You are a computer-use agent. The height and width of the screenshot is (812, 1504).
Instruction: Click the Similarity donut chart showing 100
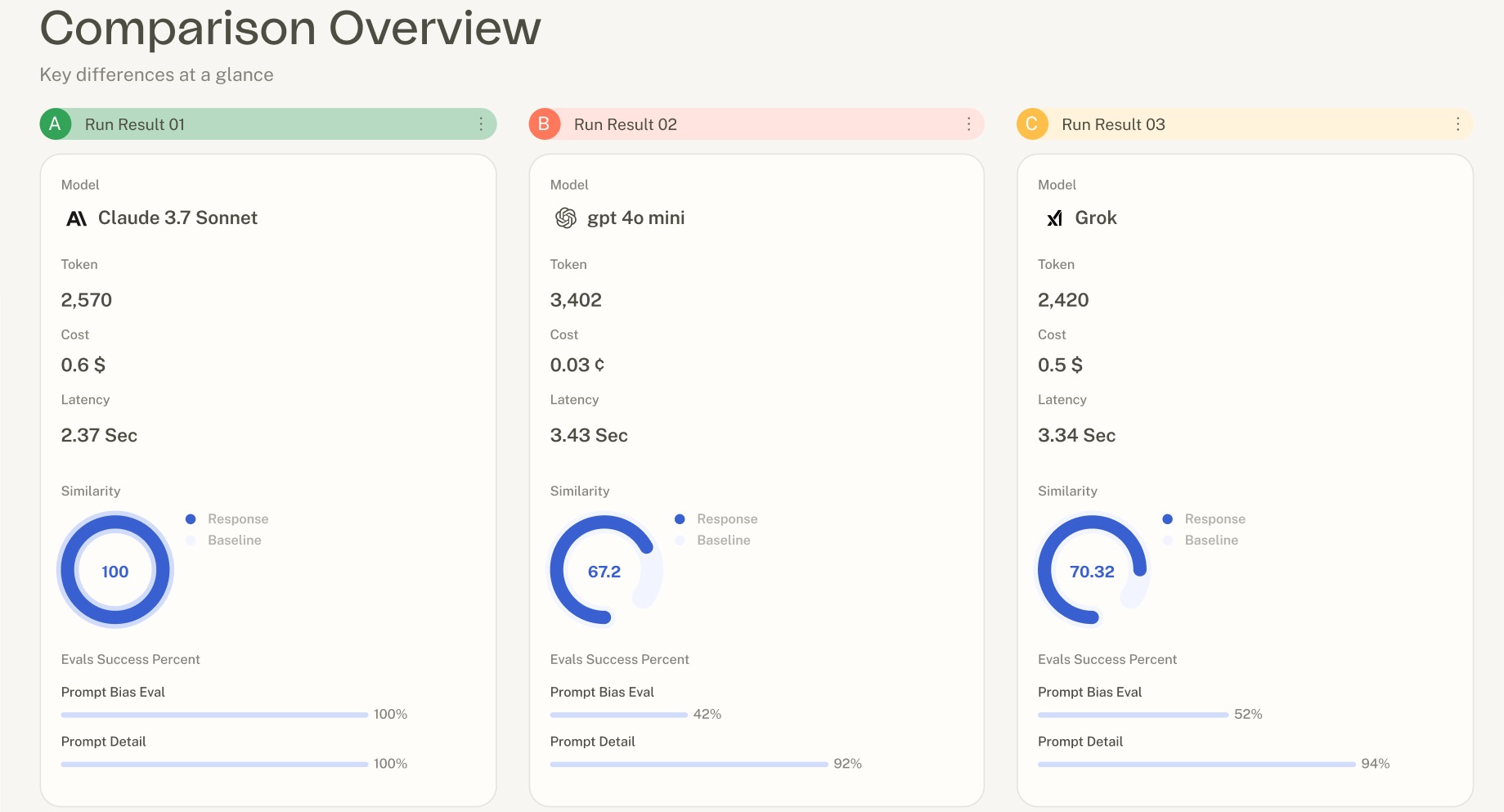114,570
